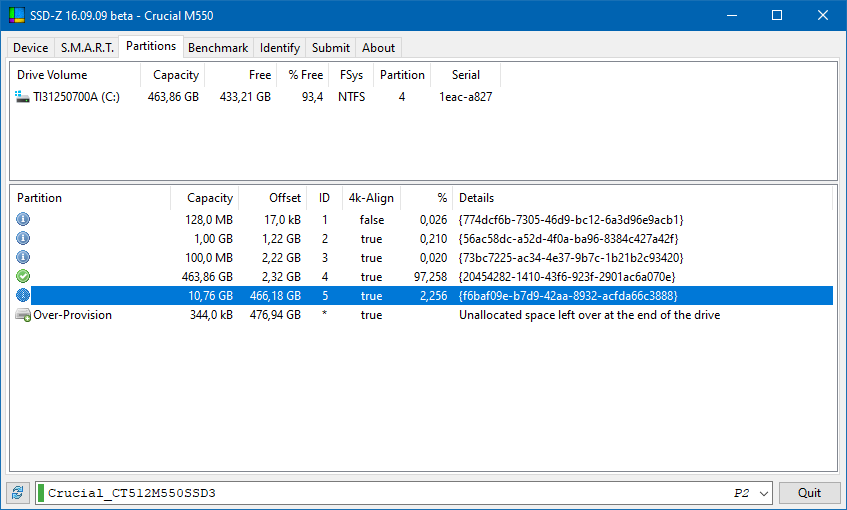Screen dimensions: 847x510
Task: Click the Details column header
Action: [642, 198]
